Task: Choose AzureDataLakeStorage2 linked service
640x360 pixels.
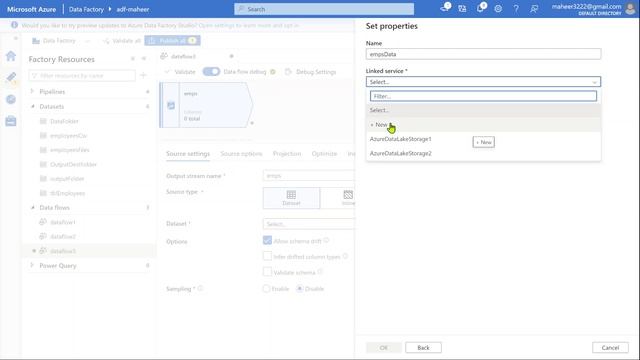Action: 483,153
